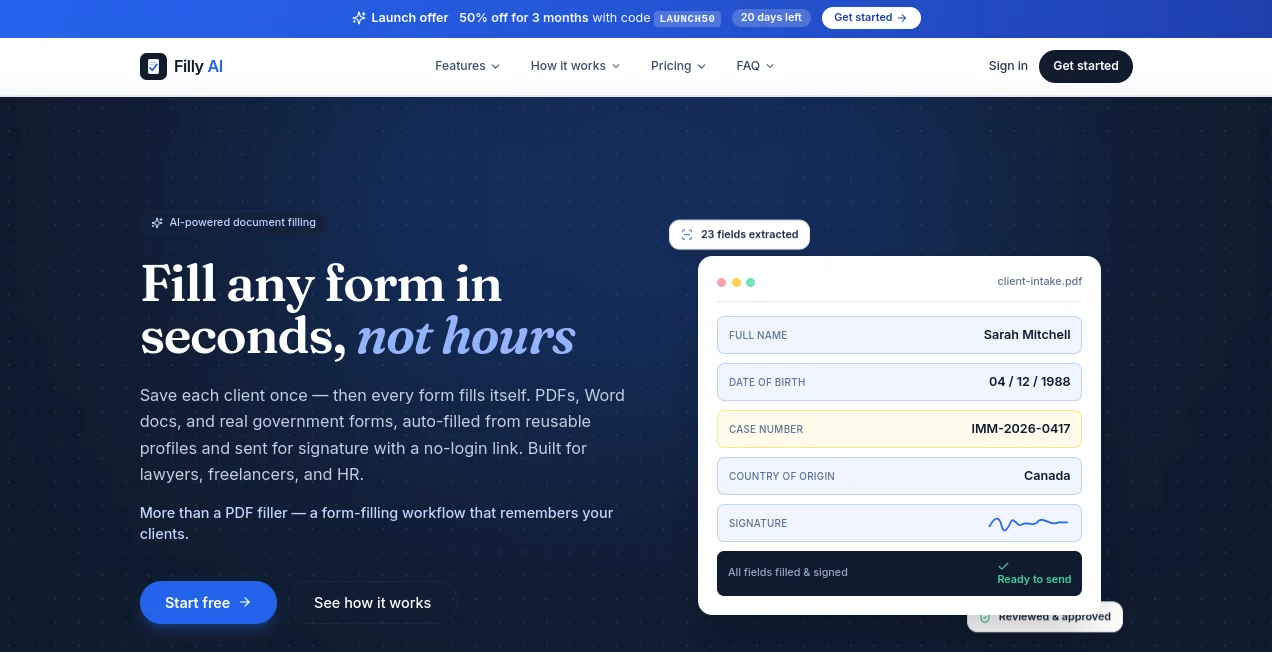This screenshot has width=1272, height=652.
Task: Click the sparkle icon in the AI-powered badge
Action: tap(157, 223)
